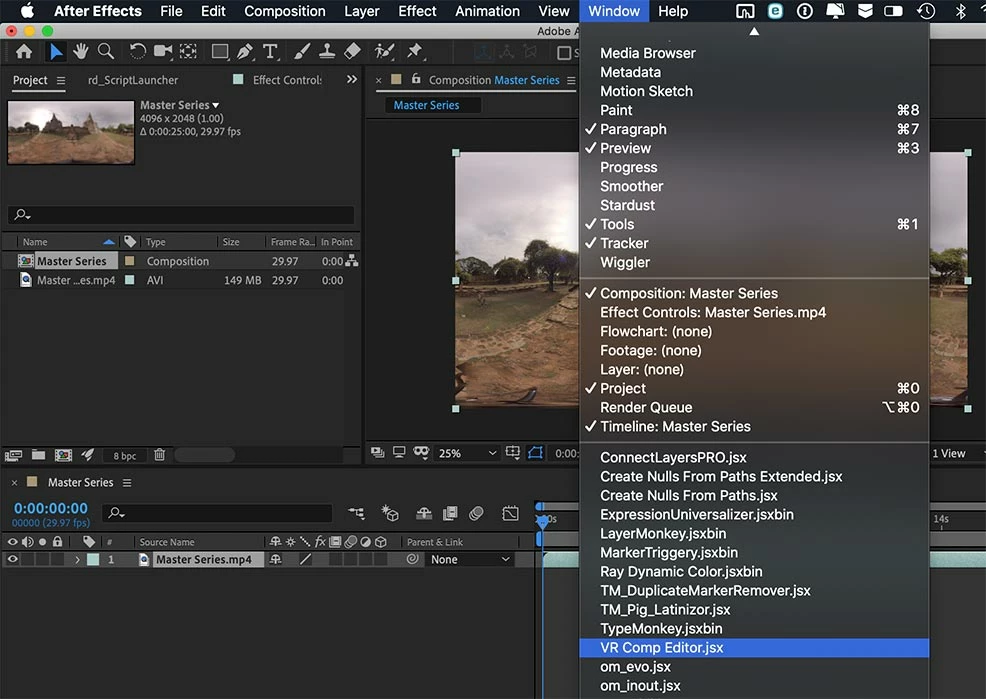Uncheck the Tracker panel in Window menu
Image resolution: width=986 pixels, height=699 pixels.
click(x=754, y=243)
